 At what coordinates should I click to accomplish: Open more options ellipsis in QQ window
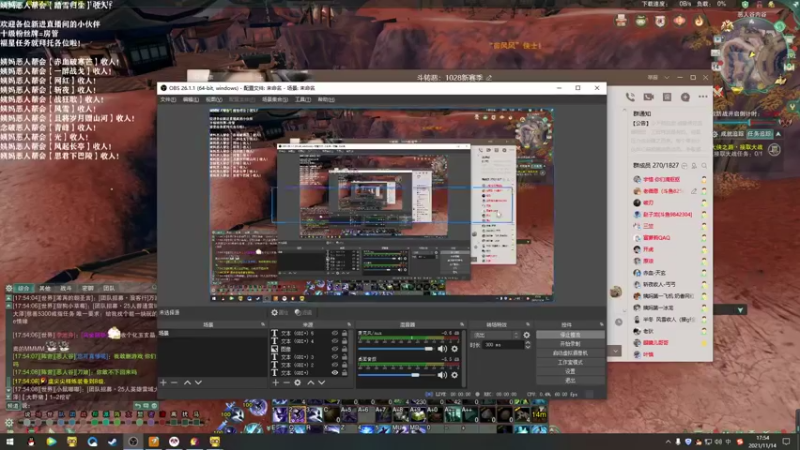click(703, 97)
